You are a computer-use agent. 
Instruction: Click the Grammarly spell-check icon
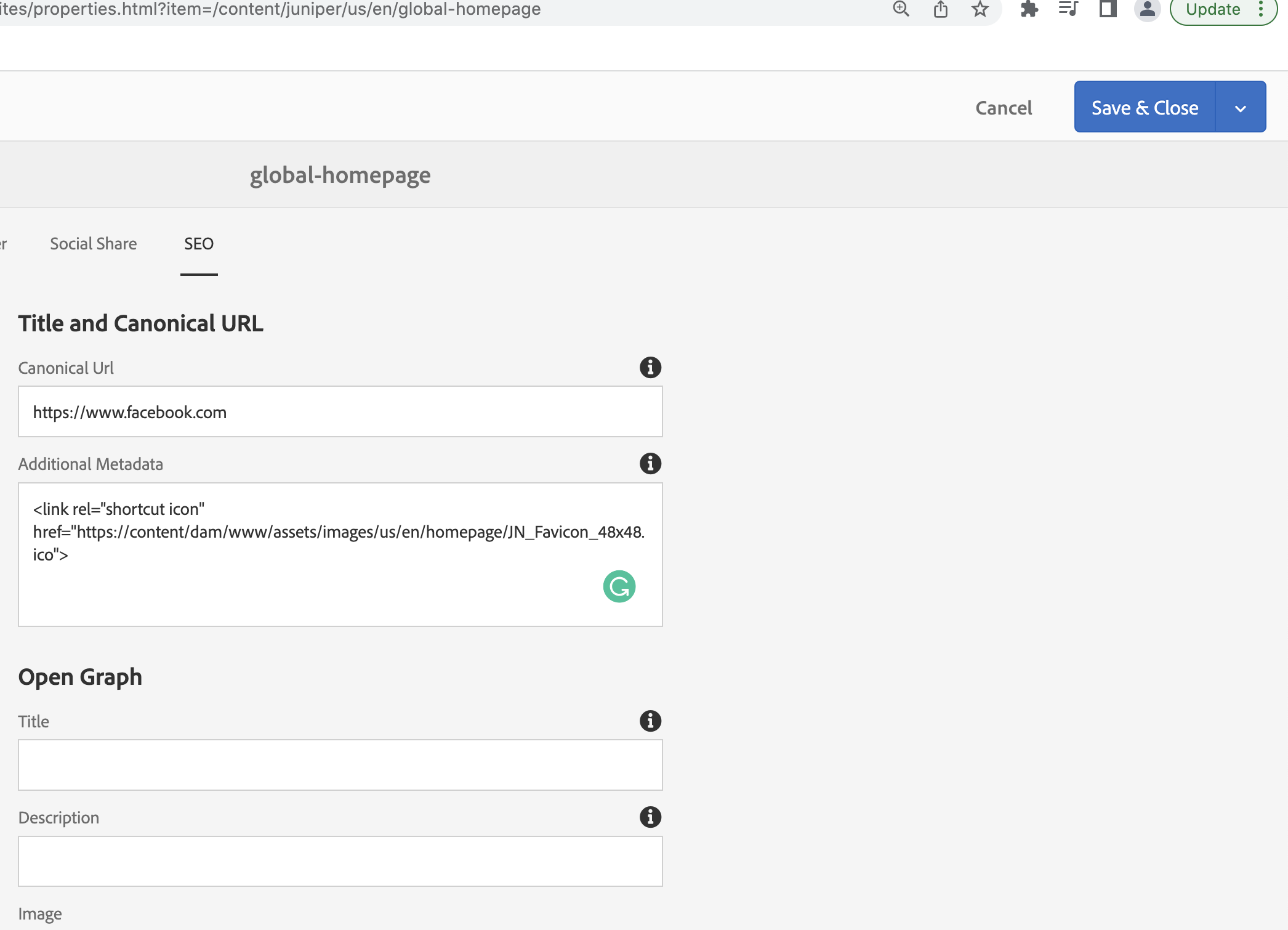pyautogui.click(x=619, y=586)
